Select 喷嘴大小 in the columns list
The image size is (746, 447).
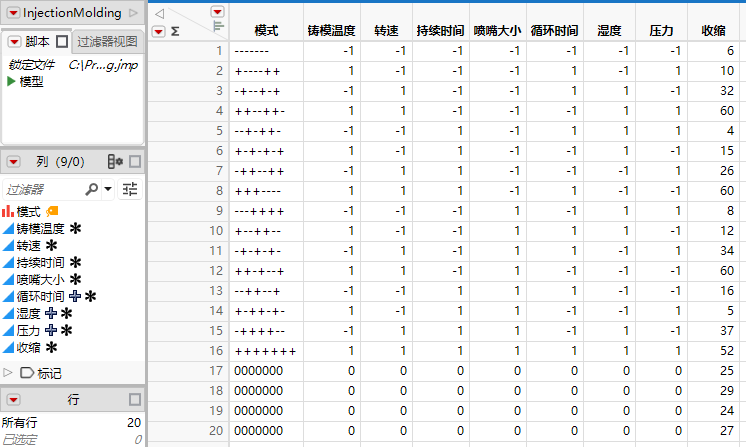40,280
